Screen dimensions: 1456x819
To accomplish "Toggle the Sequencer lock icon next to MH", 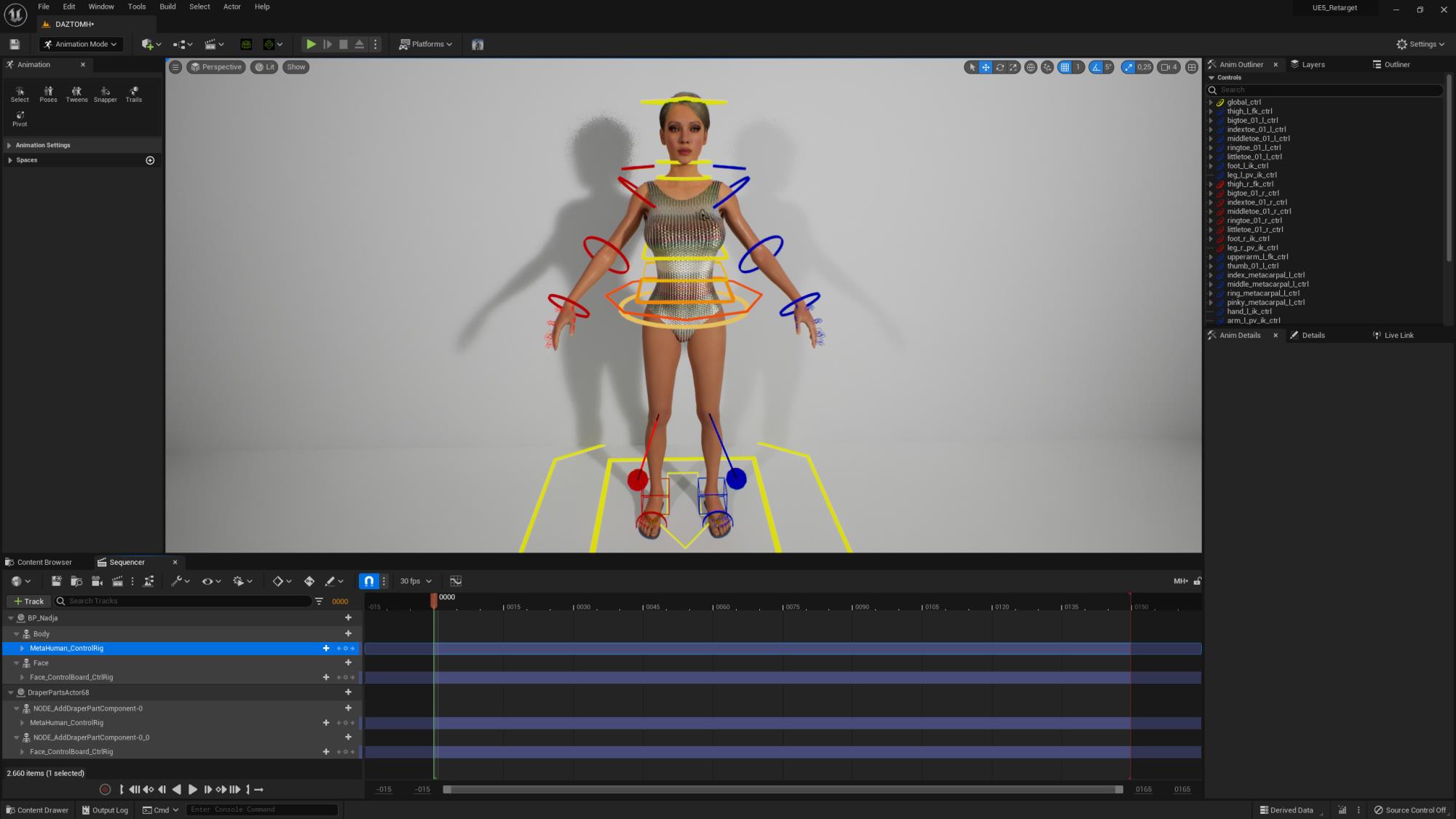I will click(x=1197, y=581).
